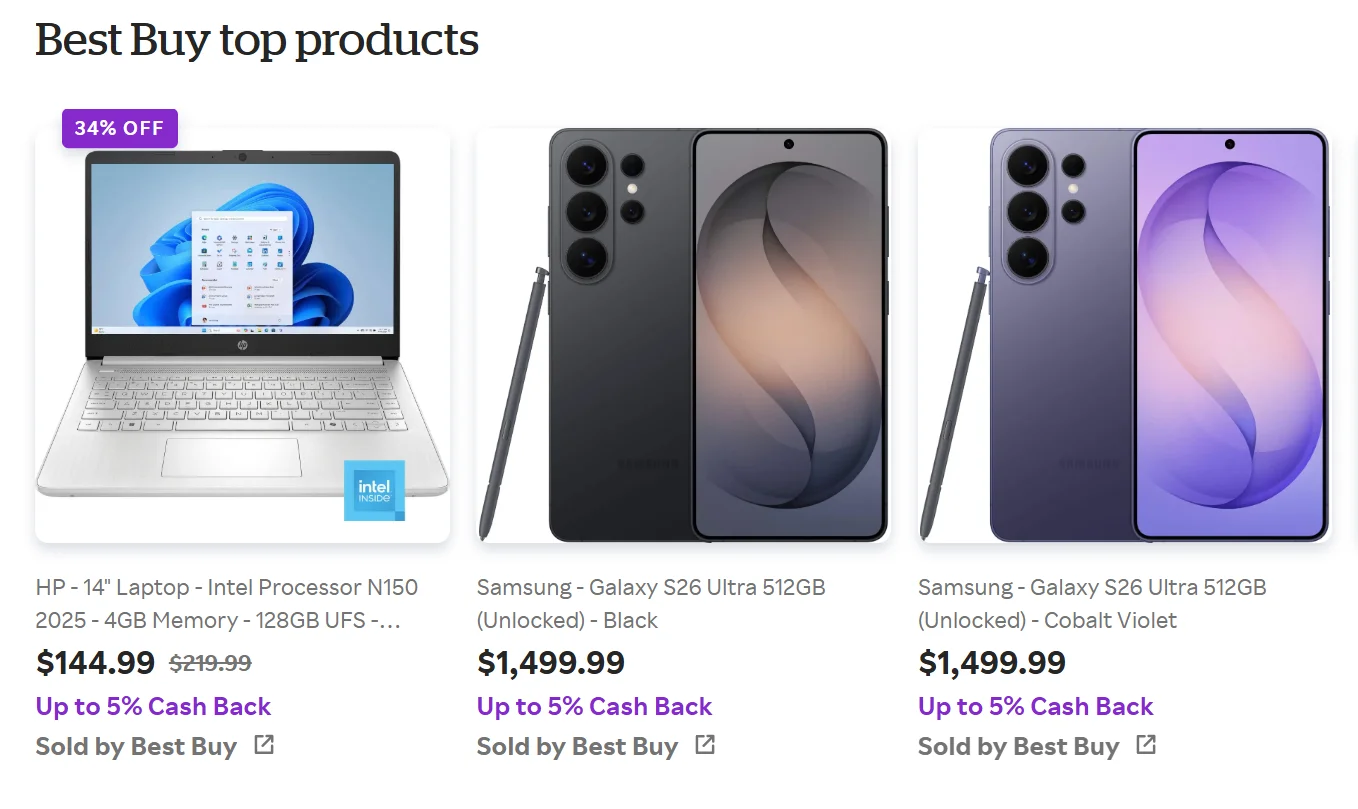Viewport: 1358px width, 809px height.
Task: Click external link icon under Cobalt Violet Galaxy
Action: tap(1146, 745)
